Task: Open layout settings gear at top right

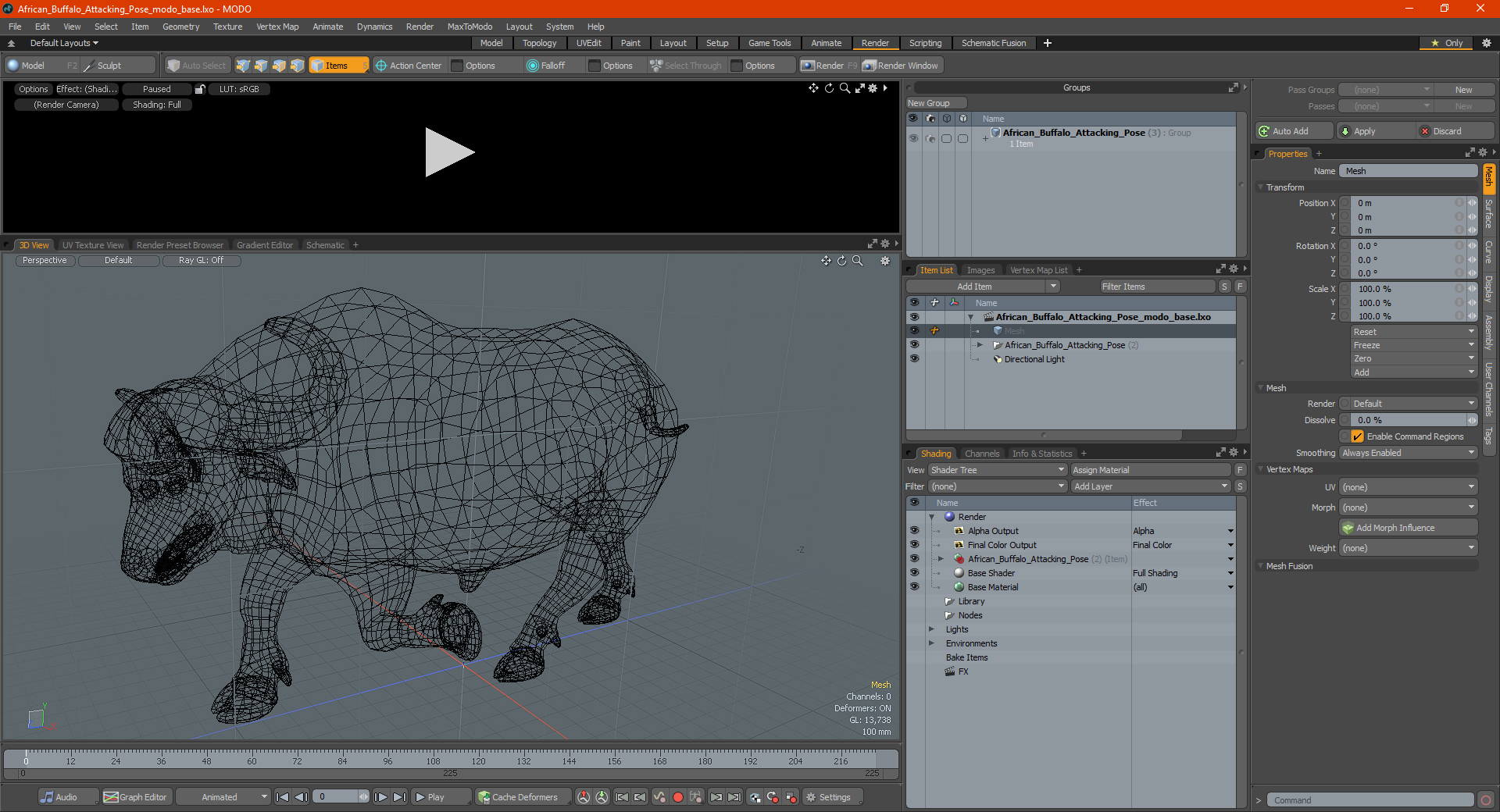Action: 1486,43
